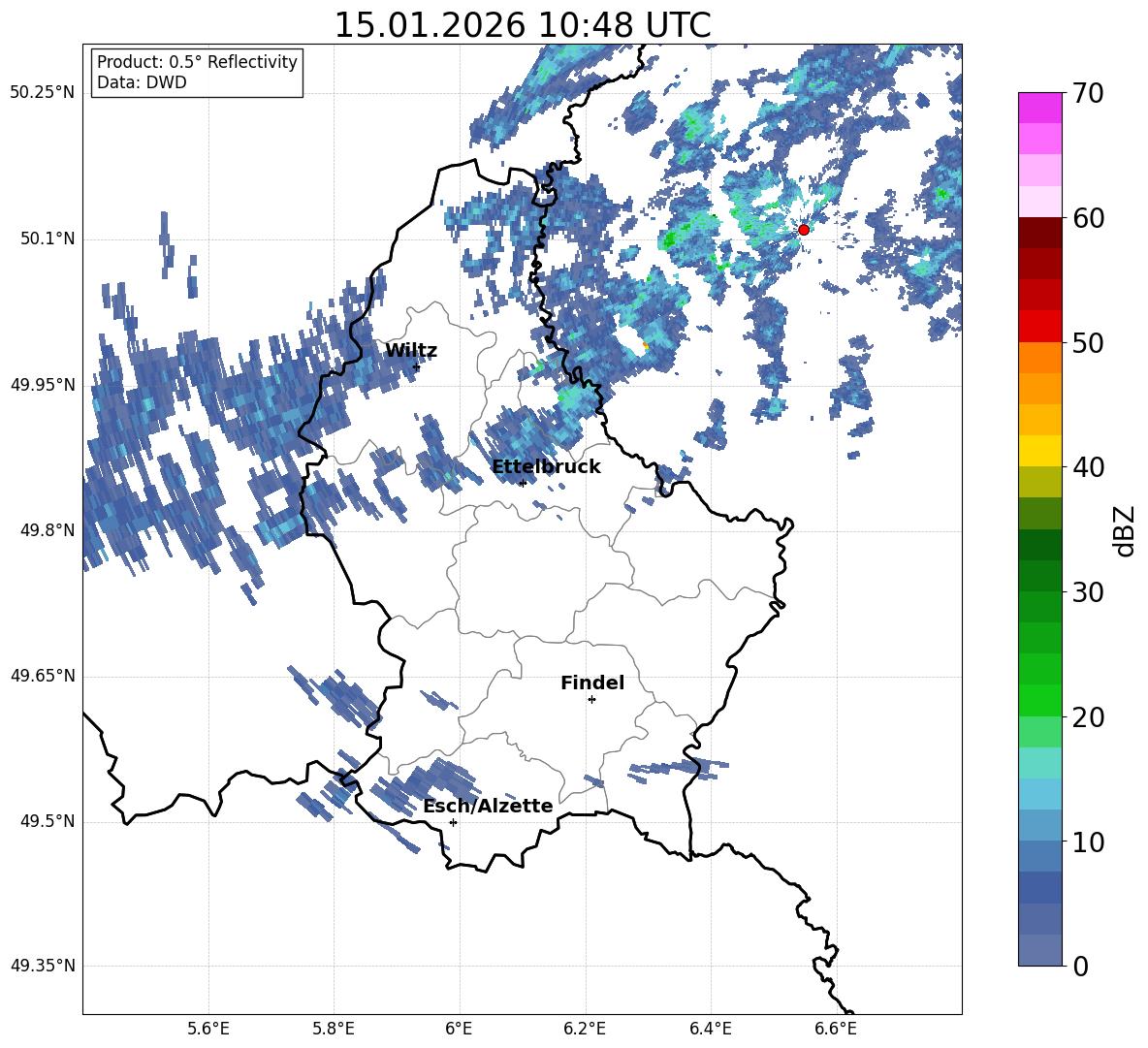Click the 20 value on the colorbar
Viewport: 1148px width, 1048px height.
pos(1088,717)
